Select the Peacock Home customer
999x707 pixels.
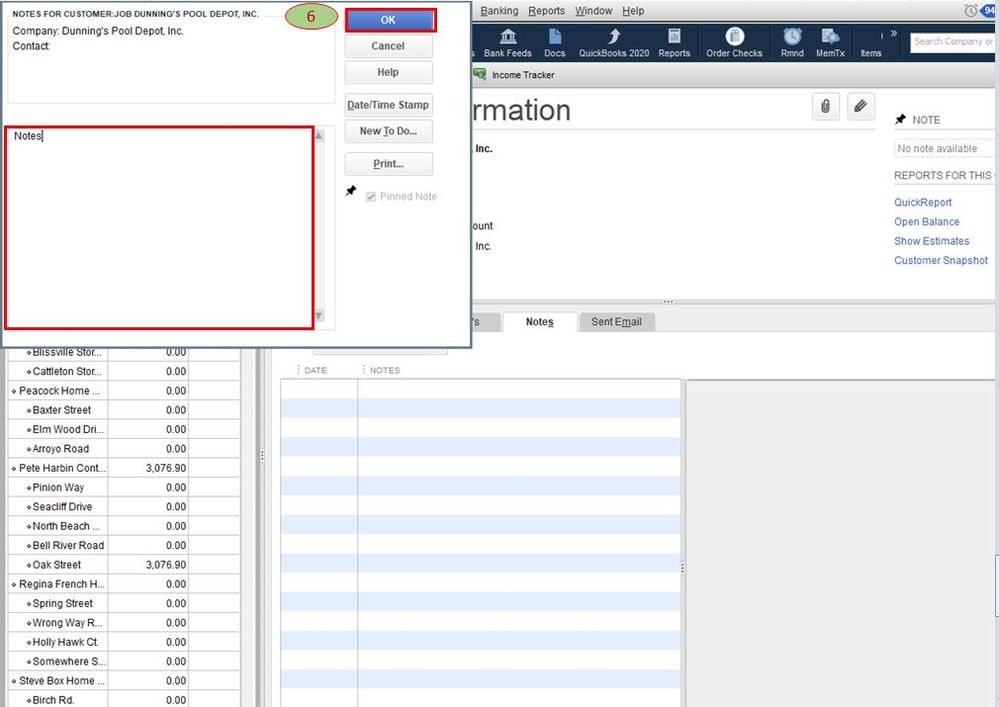(59, 391)
